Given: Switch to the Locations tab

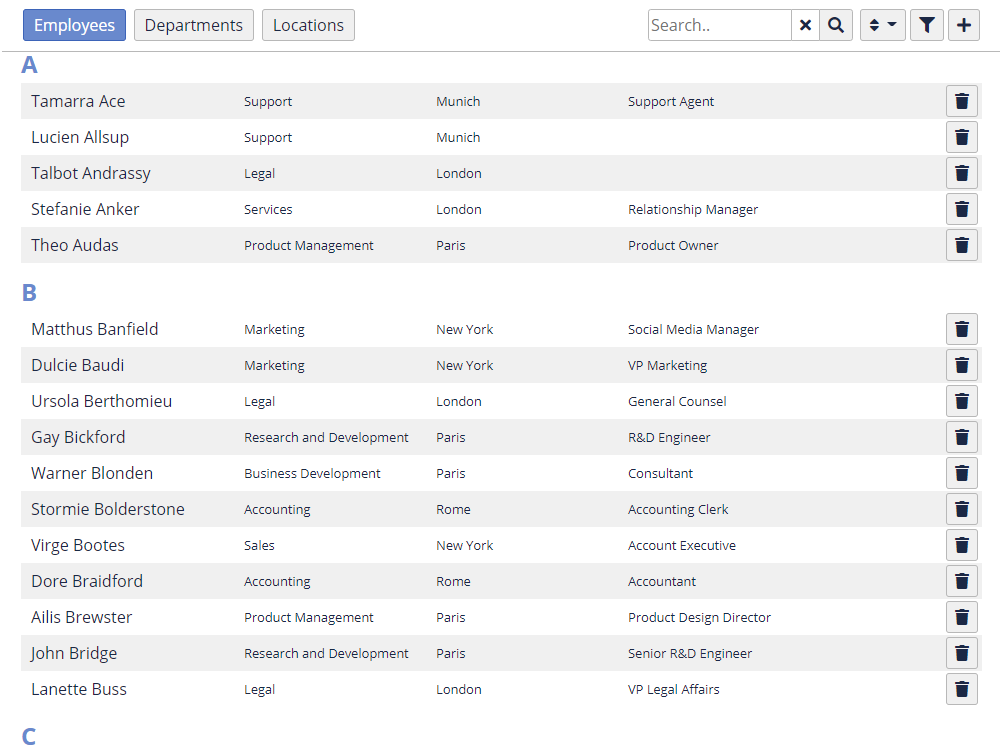Looking at the screenshot, I should click(x=308, y=25).
